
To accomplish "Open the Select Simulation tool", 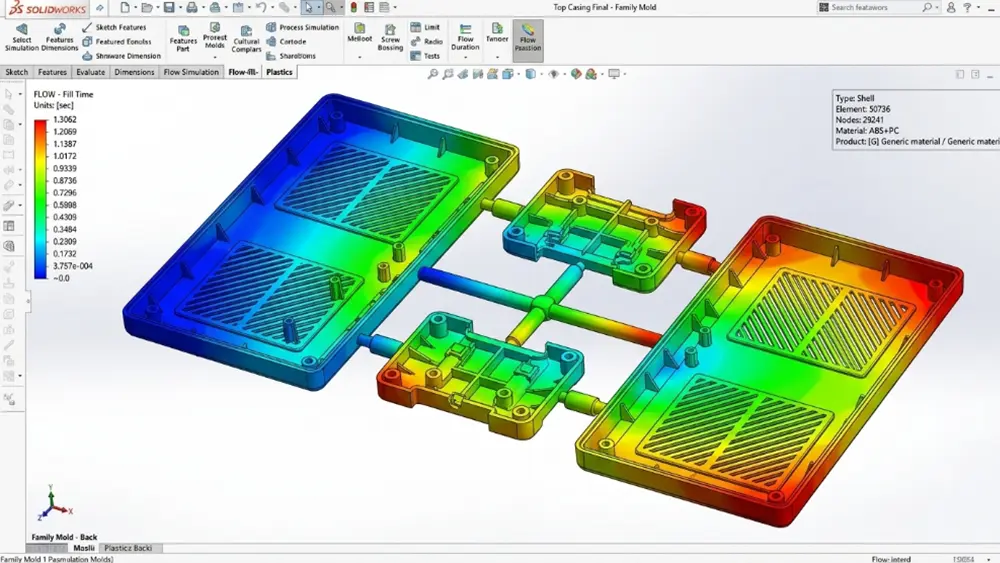I will point(22,38).
